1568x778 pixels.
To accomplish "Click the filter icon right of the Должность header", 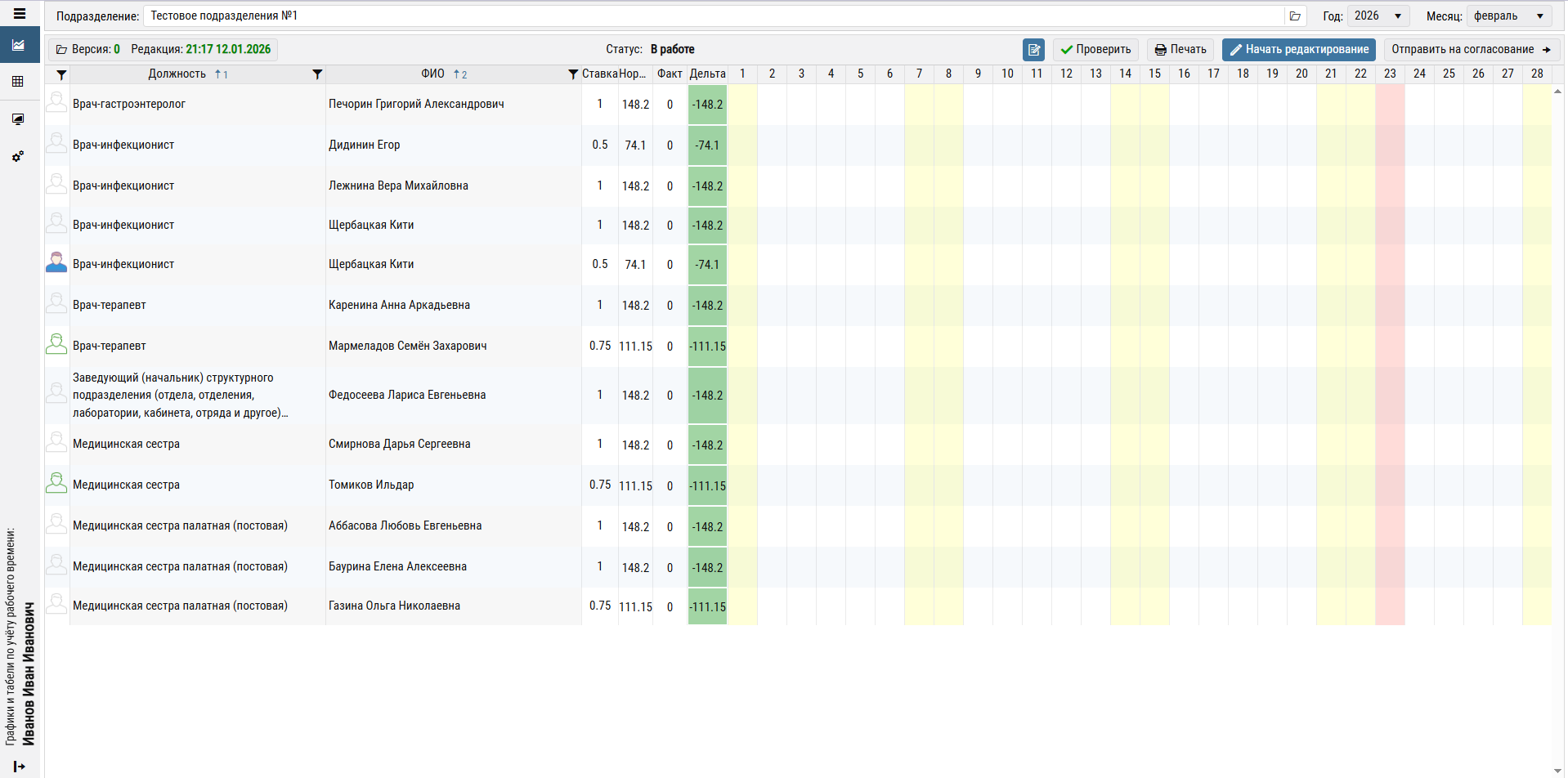I will click(x=317, y=74).
